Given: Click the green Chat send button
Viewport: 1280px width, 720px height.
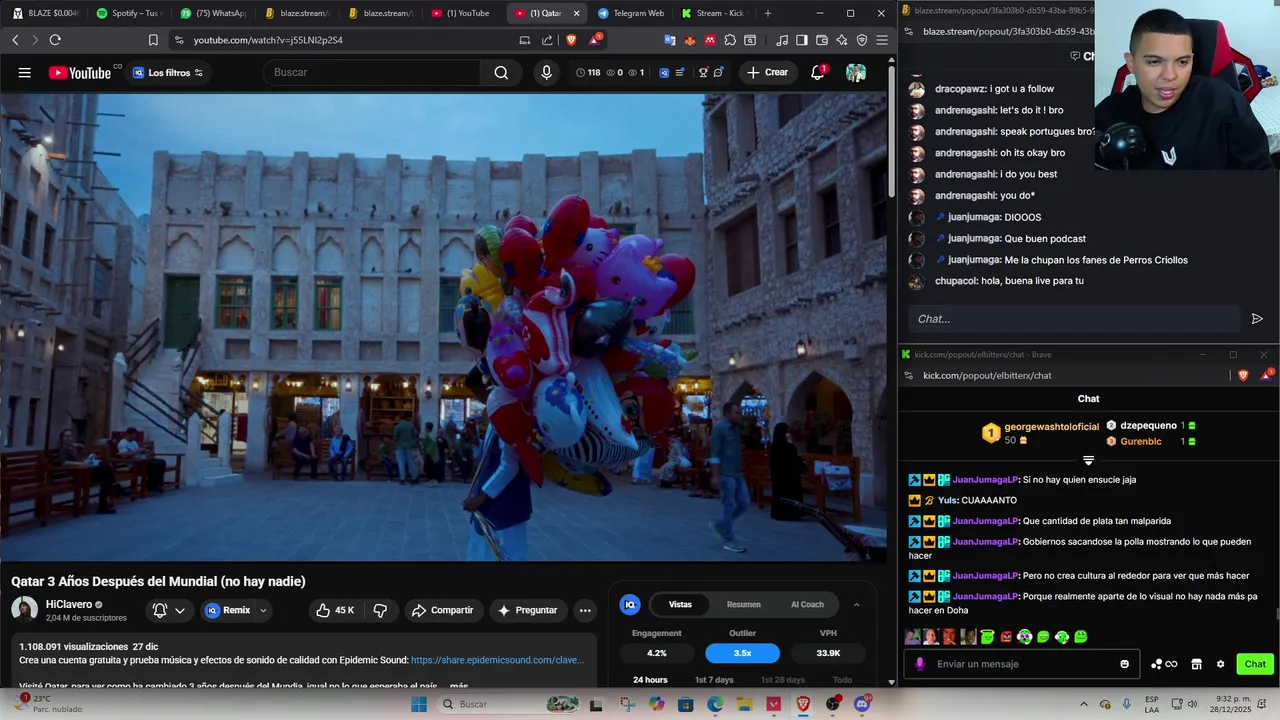Looking at the screenshot, I should click(x=1255, y=664).
